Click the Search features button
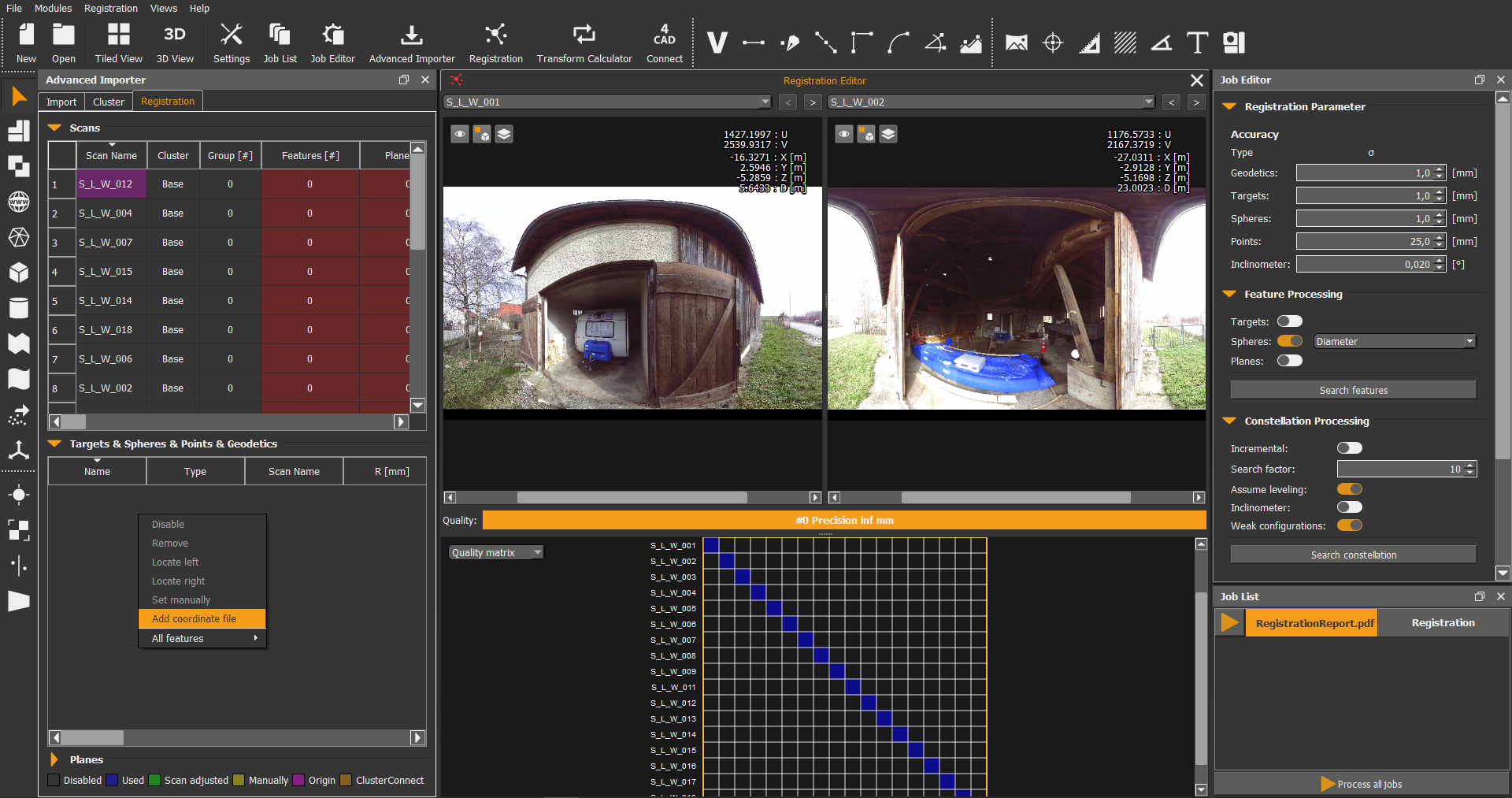Image resolution: width=1512 pixels, height=798 pixels. pos(1352,389)
